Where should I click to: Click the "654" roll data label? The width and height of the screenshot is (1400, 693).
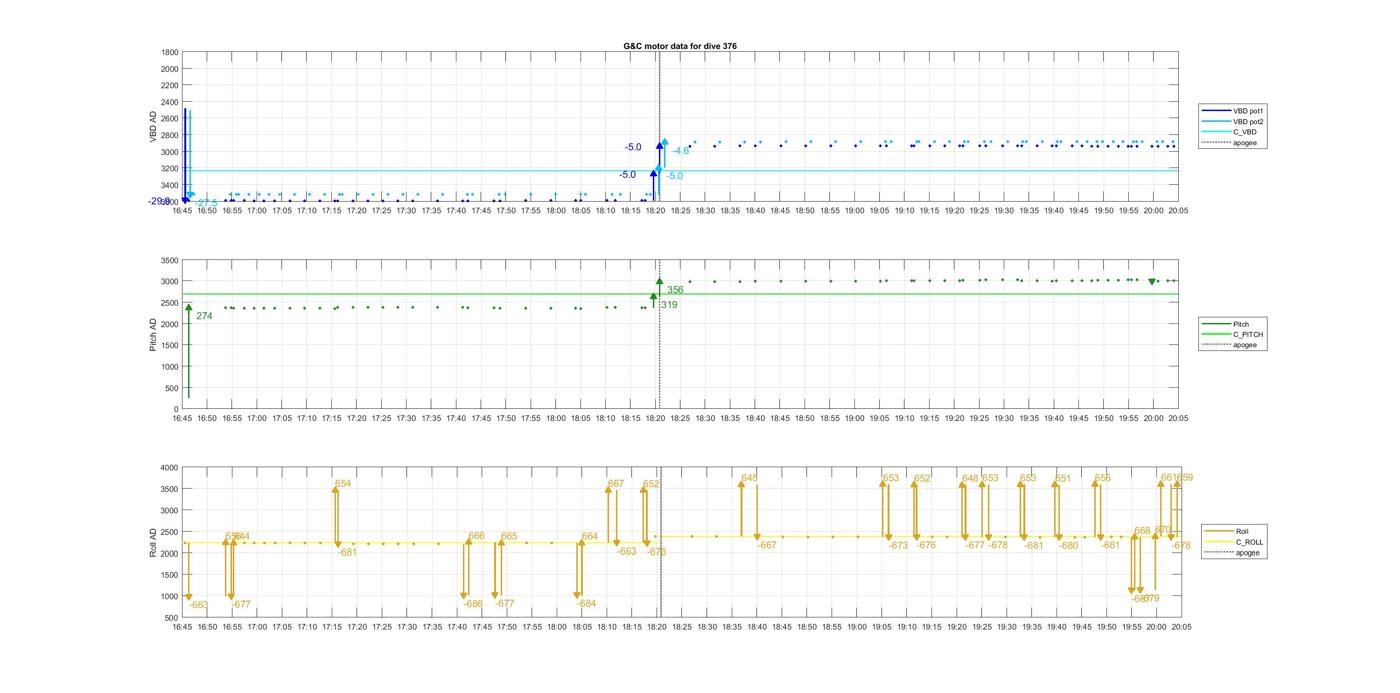pos(343,484)
